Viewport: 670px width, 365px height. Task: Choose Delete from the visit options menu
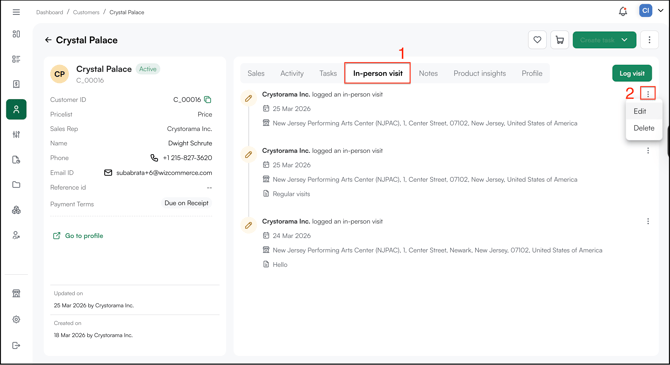point(644,128)
